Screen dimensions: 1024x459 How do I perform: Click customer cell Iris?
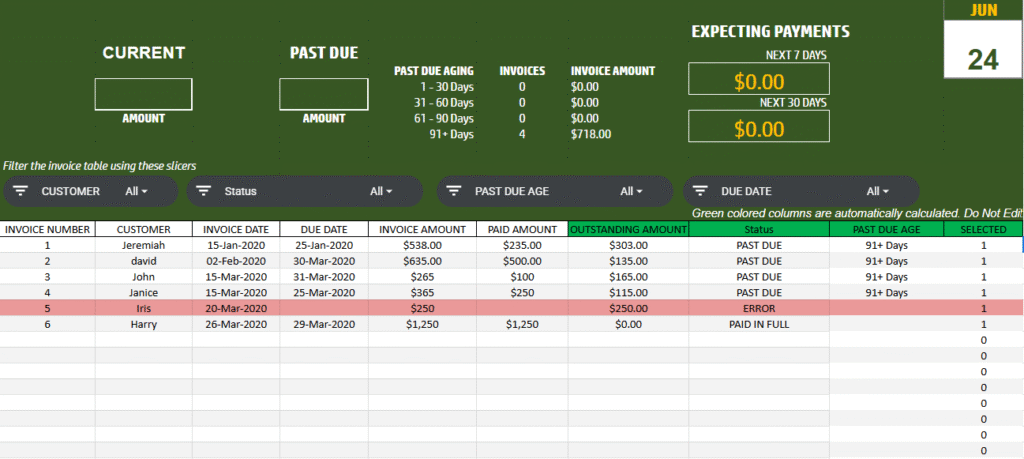click(144, 308)
